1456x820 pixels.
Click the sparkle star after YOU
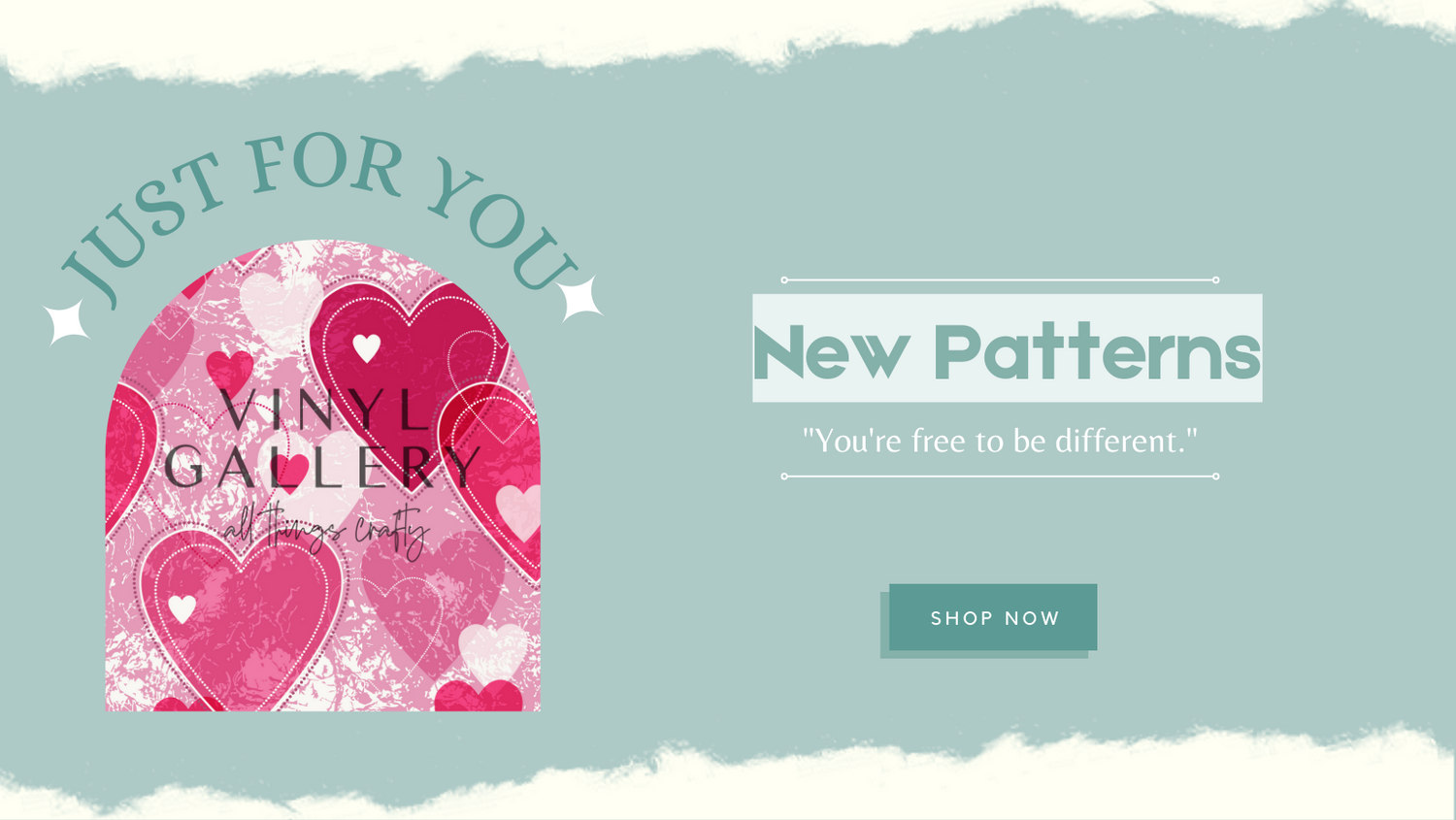click(580, 298)
